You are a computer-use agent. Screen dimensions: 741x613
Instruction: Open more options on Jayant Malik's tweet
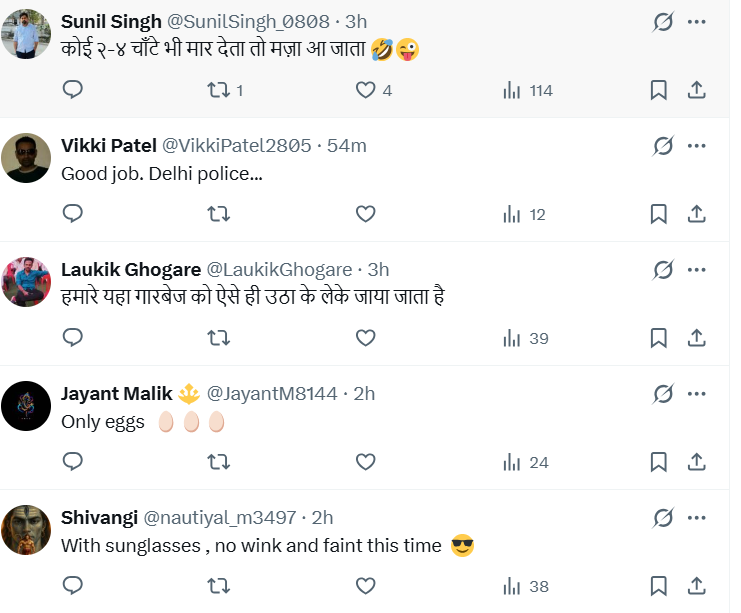(x=697, y=394)
